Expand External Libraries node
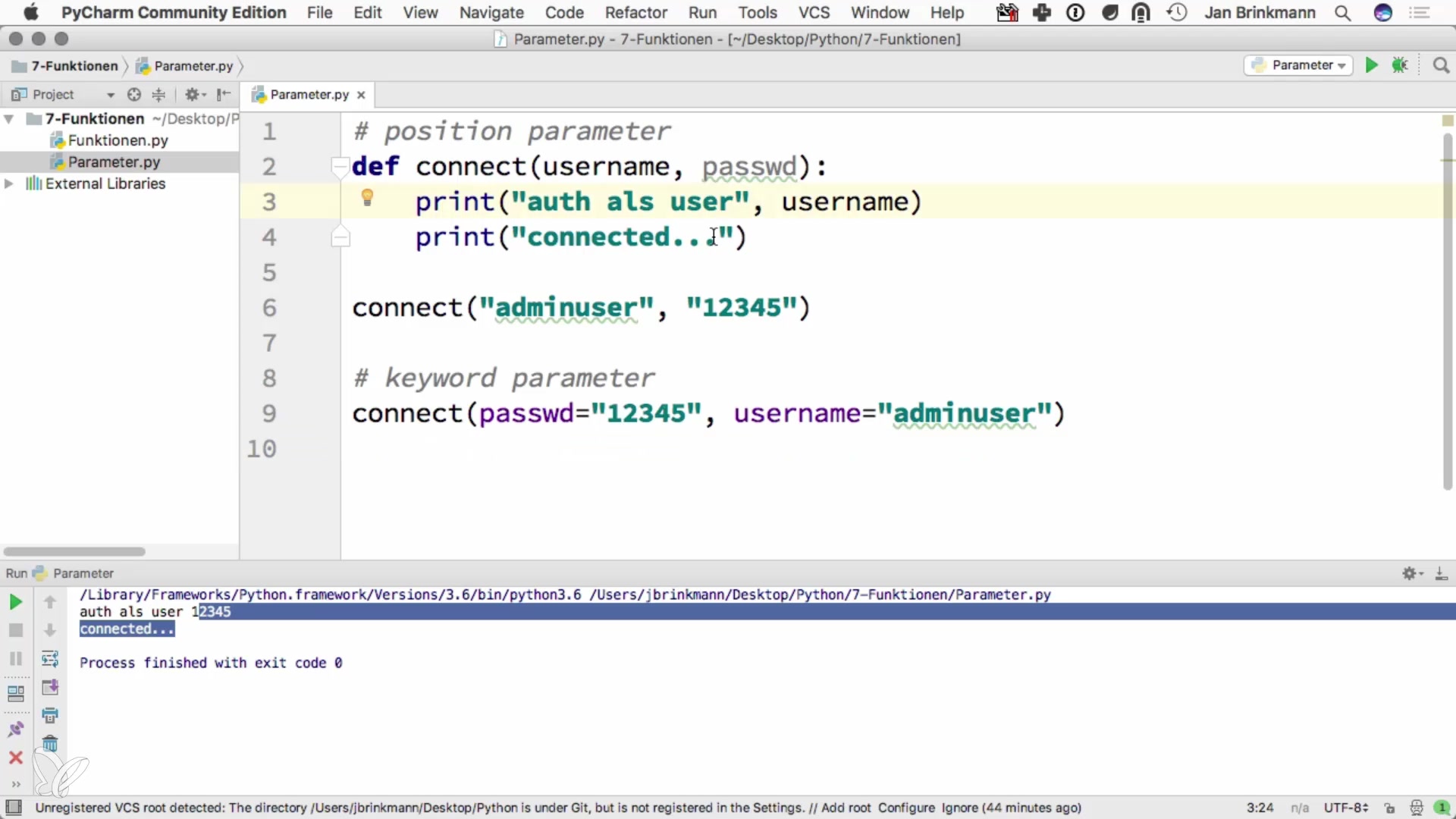1456x819 pixels. pos(9,184)
